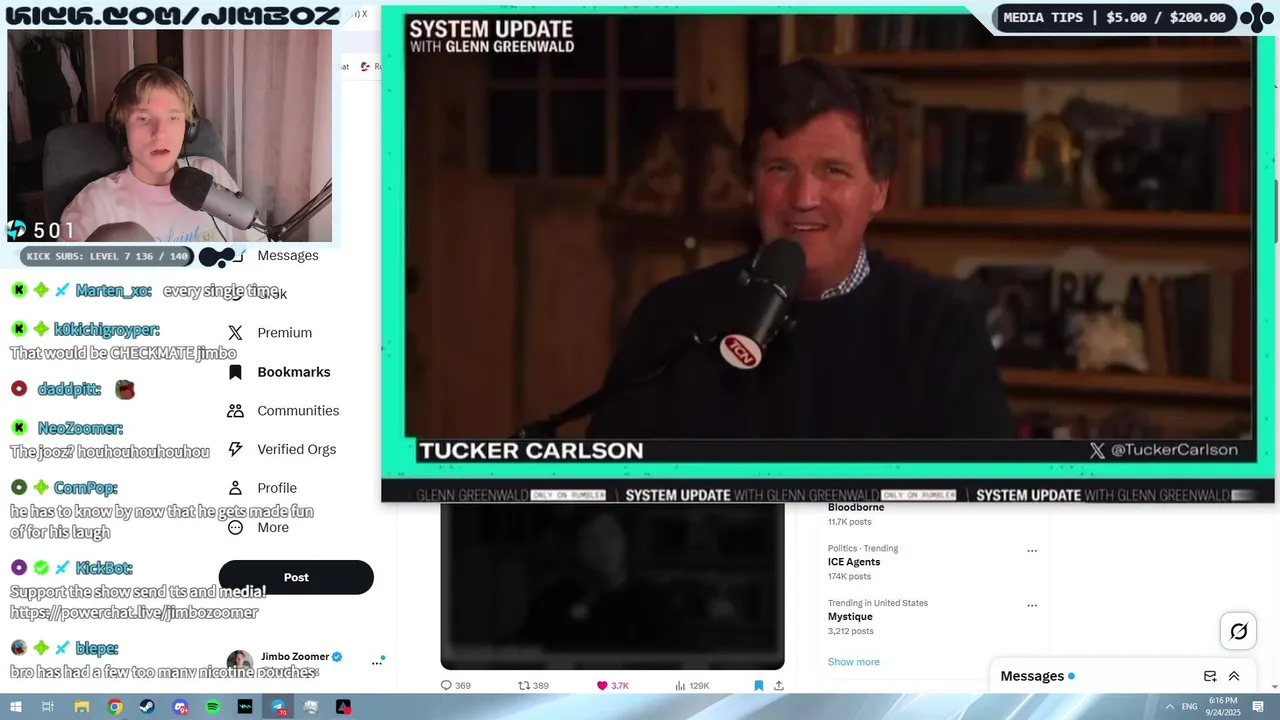Open the Windows notification center
Image resolution: width=1280 pixels, height=720 pixels.
(1259, 707)
